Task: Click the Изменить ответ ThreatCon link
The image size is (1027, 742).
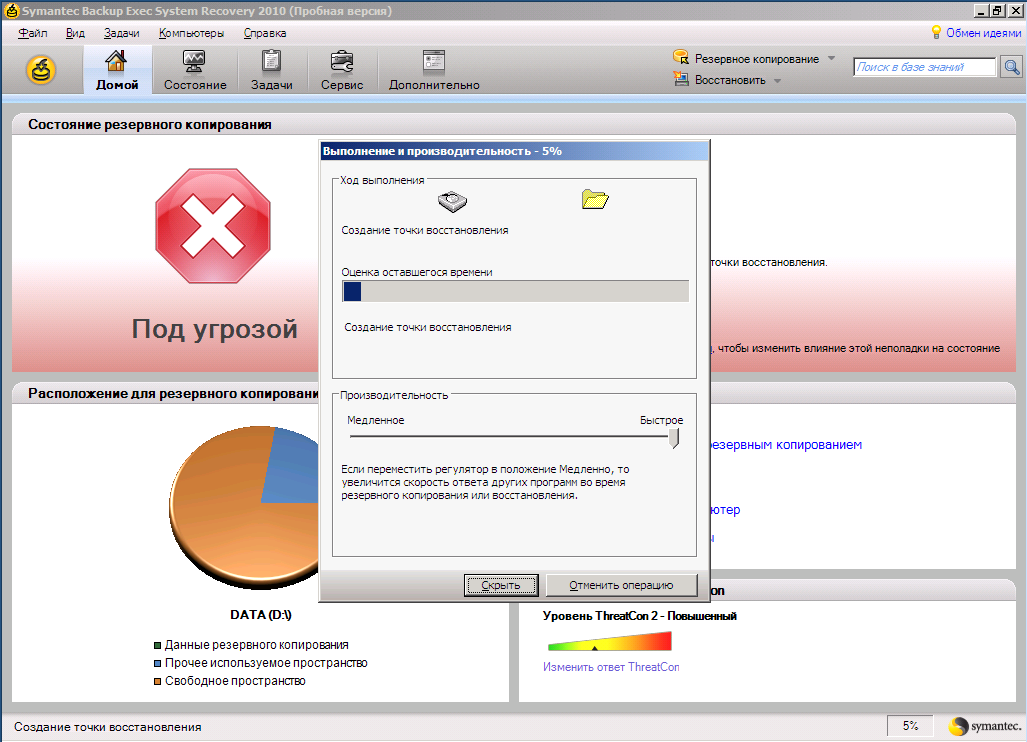Action: [x=610, y=667]
